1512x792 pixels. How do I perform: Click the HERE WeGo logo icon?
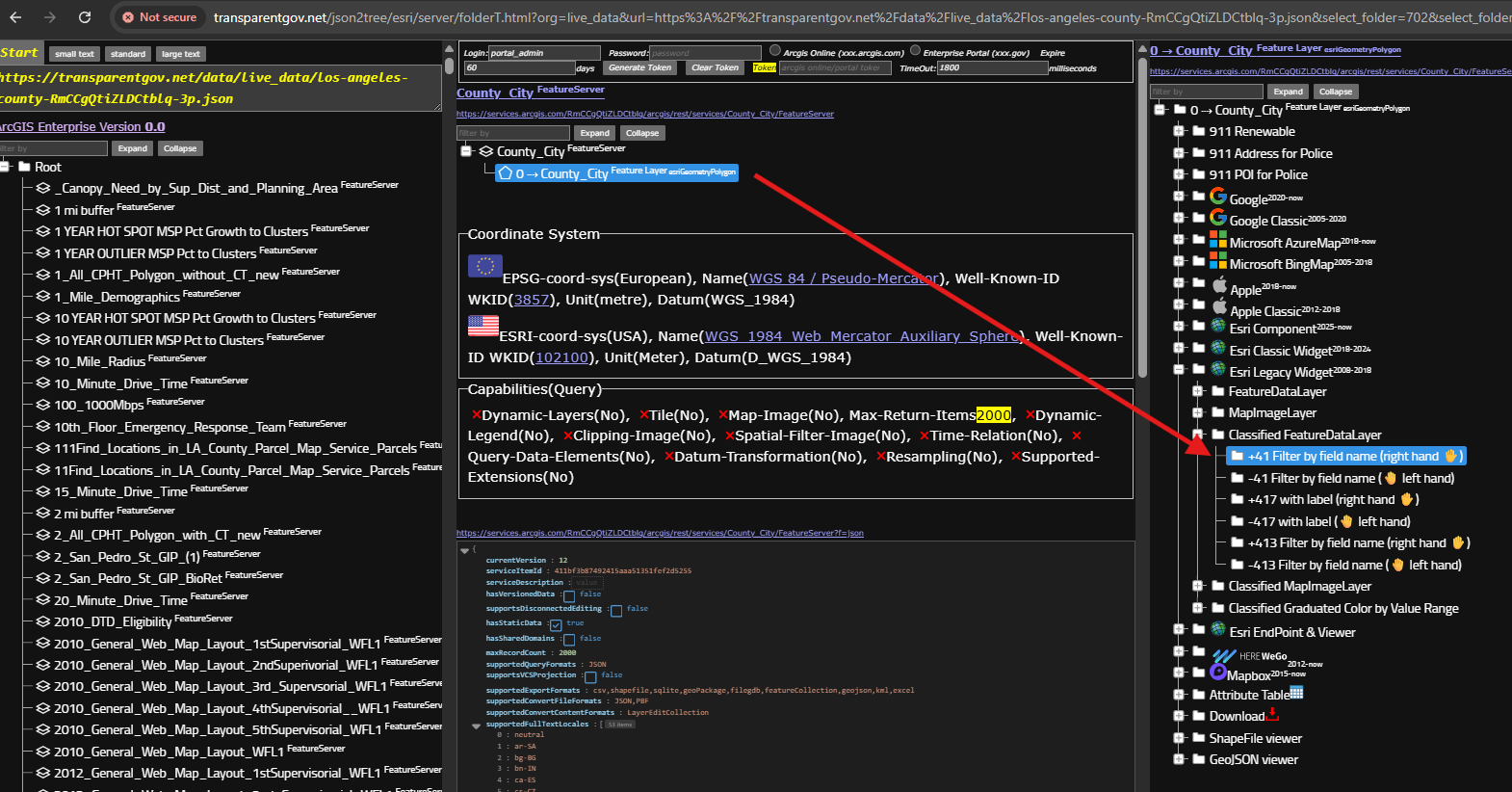[x=1224, y=655]
